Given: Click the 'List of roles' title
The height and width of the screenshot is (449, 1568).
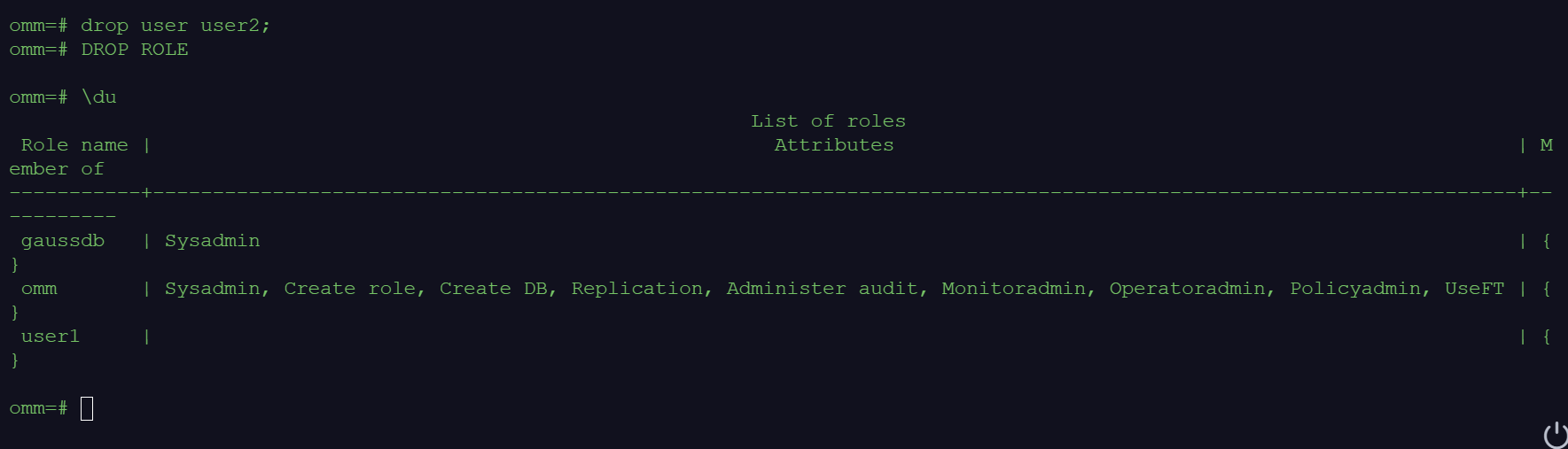Looking at the screenshot, I should tap(828, 121).
